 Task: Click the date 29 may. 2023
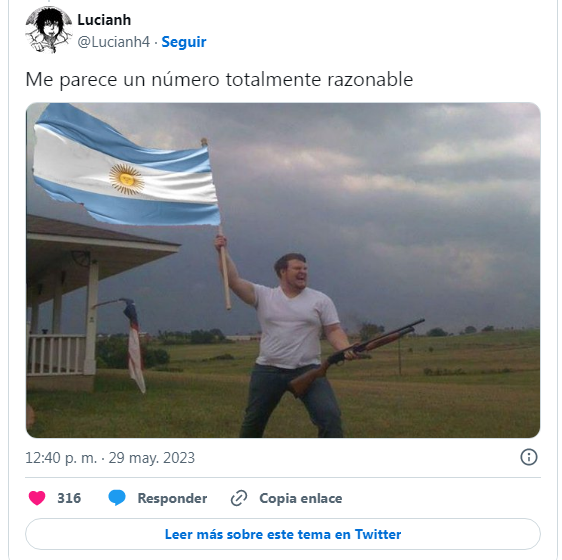152,458
